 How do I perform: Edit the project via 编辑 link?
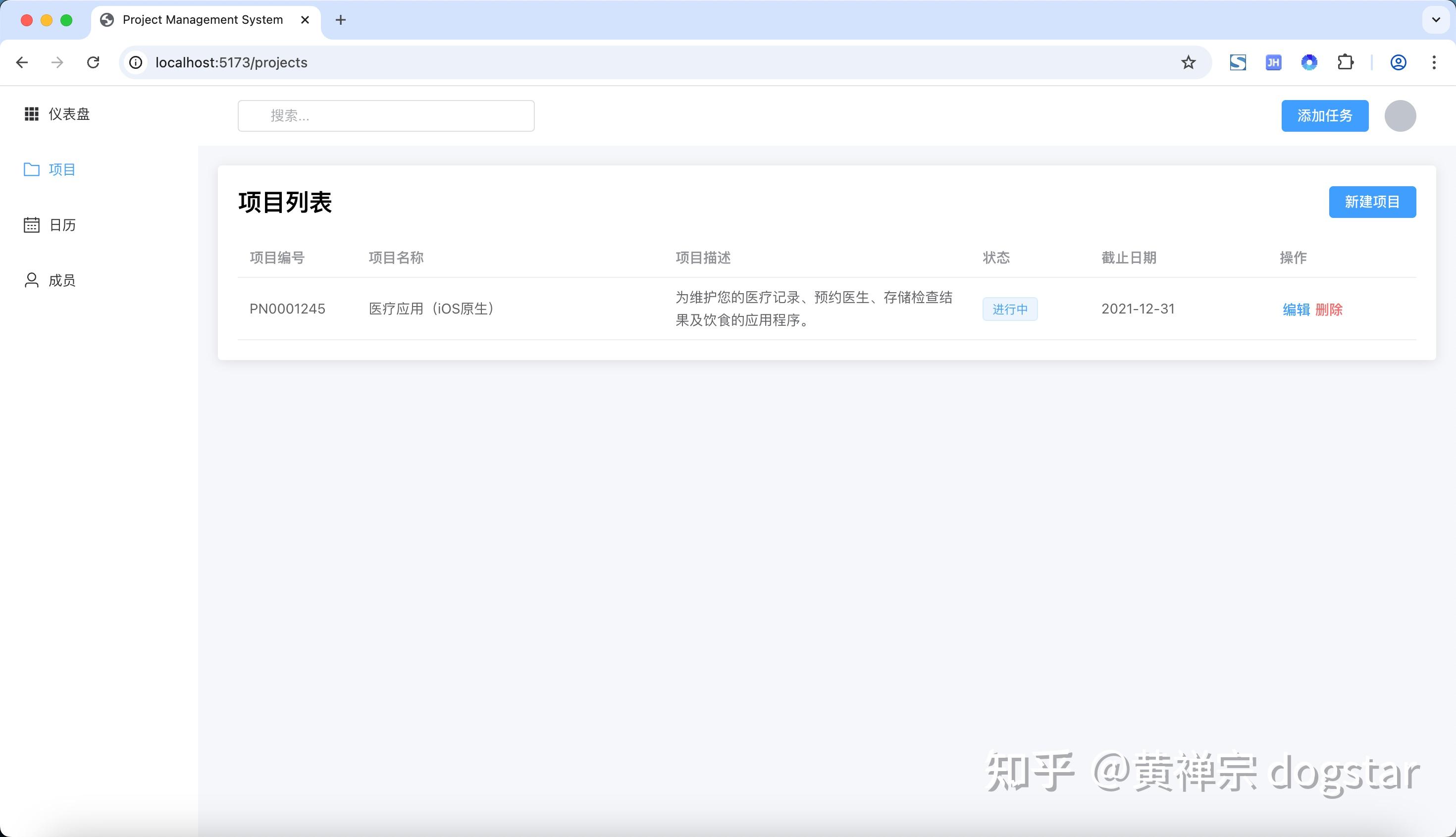point(1296,309)
